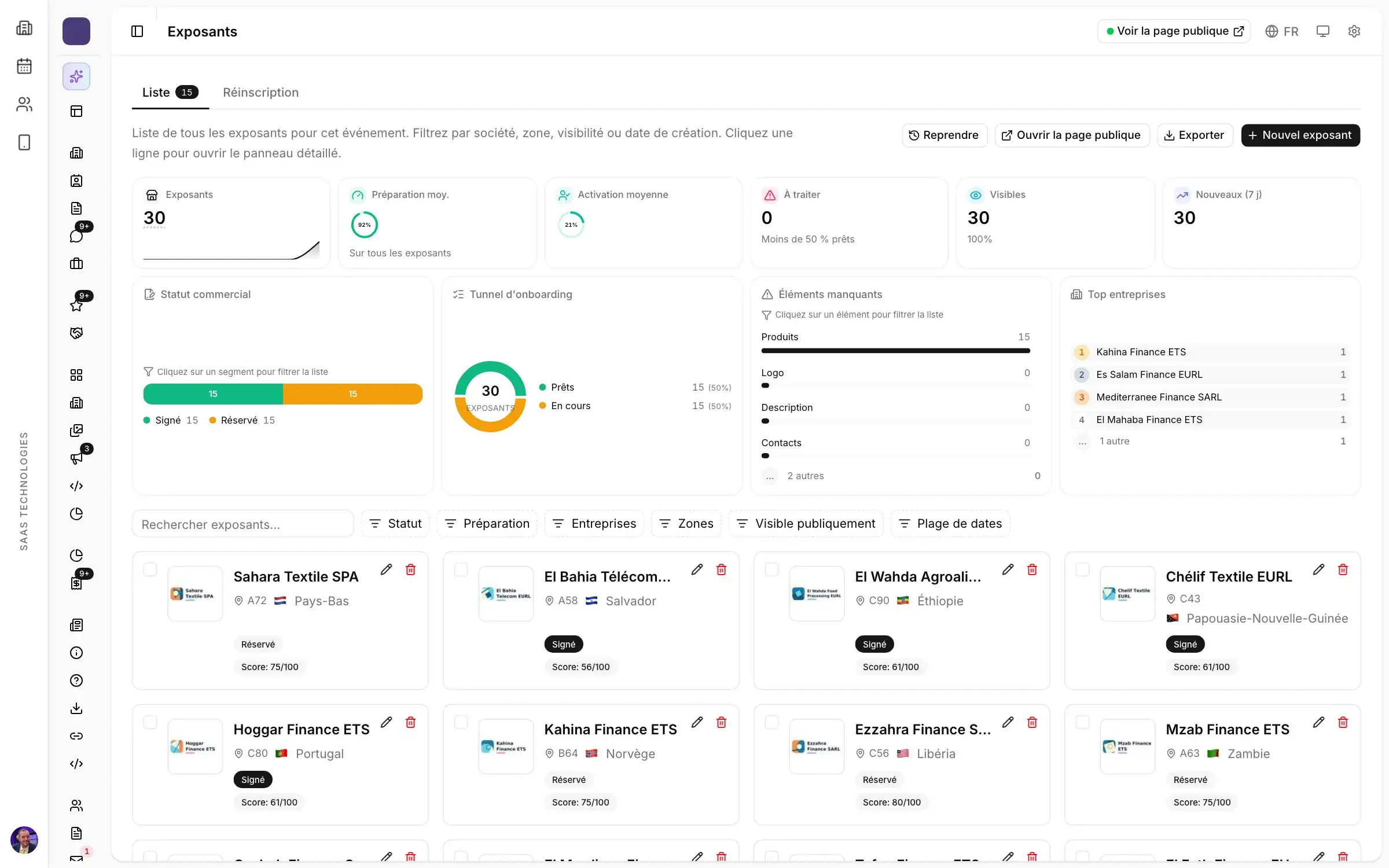Open the Plage de dates filter
1389x868 pixels.
pyautogui.click(x=950, y=524)
